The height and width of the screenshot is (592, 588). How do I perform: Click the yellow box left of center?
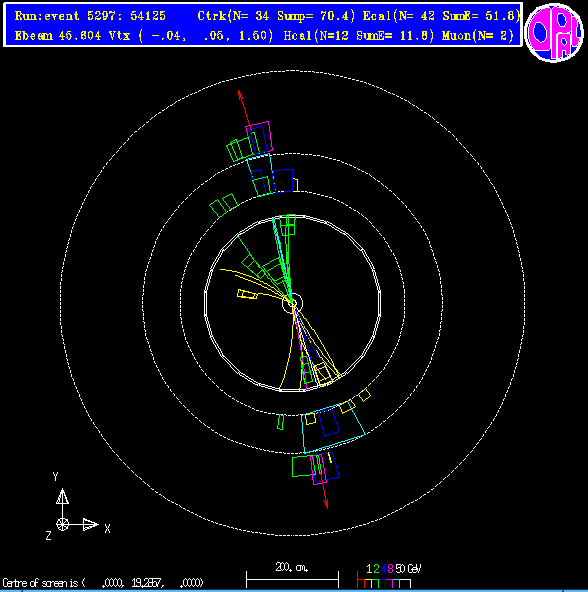click(247, 294)
